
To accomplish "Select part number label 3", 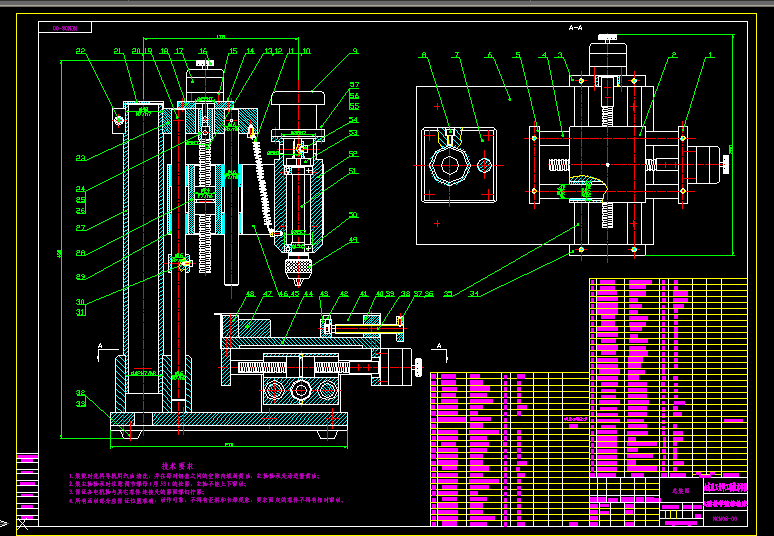I will [x=560, y=55].
